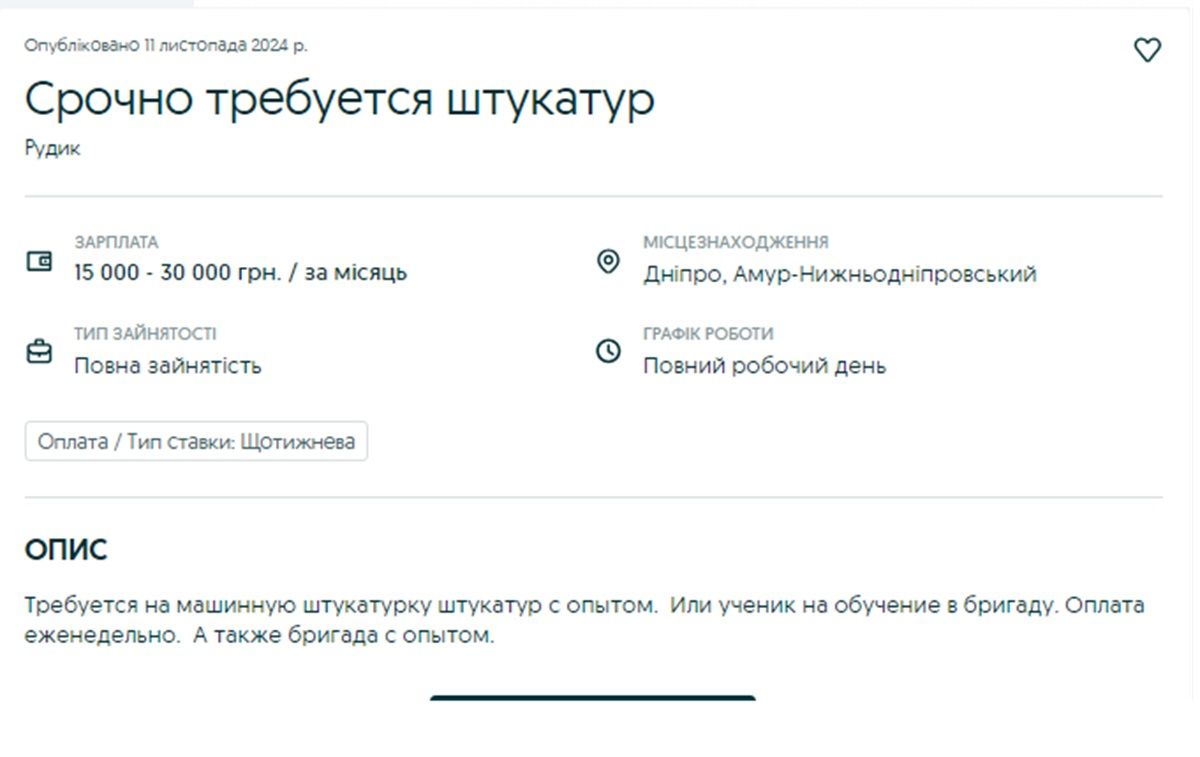Viewport: 1200px width, 757px height.
Task: Click the job title "Срочно требуется штукатур"
Action: (339, 99)
